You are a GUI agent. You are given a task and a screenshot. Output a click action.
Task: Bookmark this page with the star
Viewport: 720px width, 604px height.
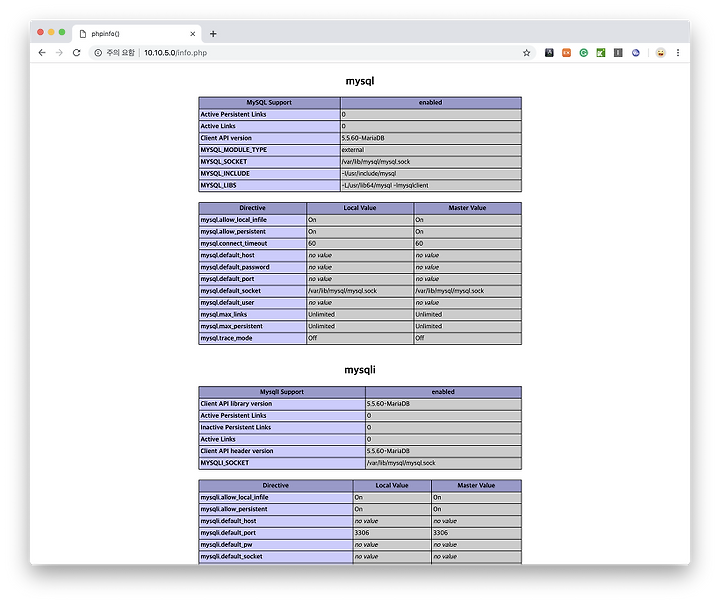click(526, 53)
